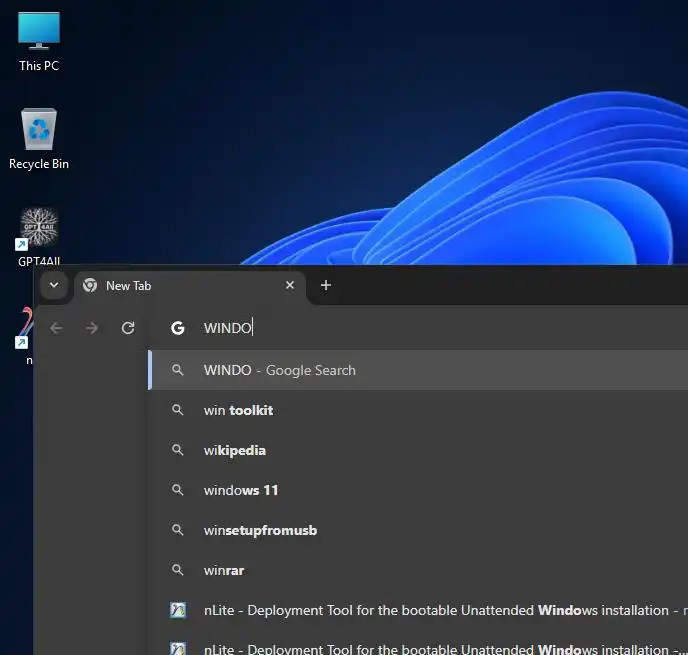Click search icon beside wikipedia
Viewport: 688px width, 655px height.
(178, 450)
